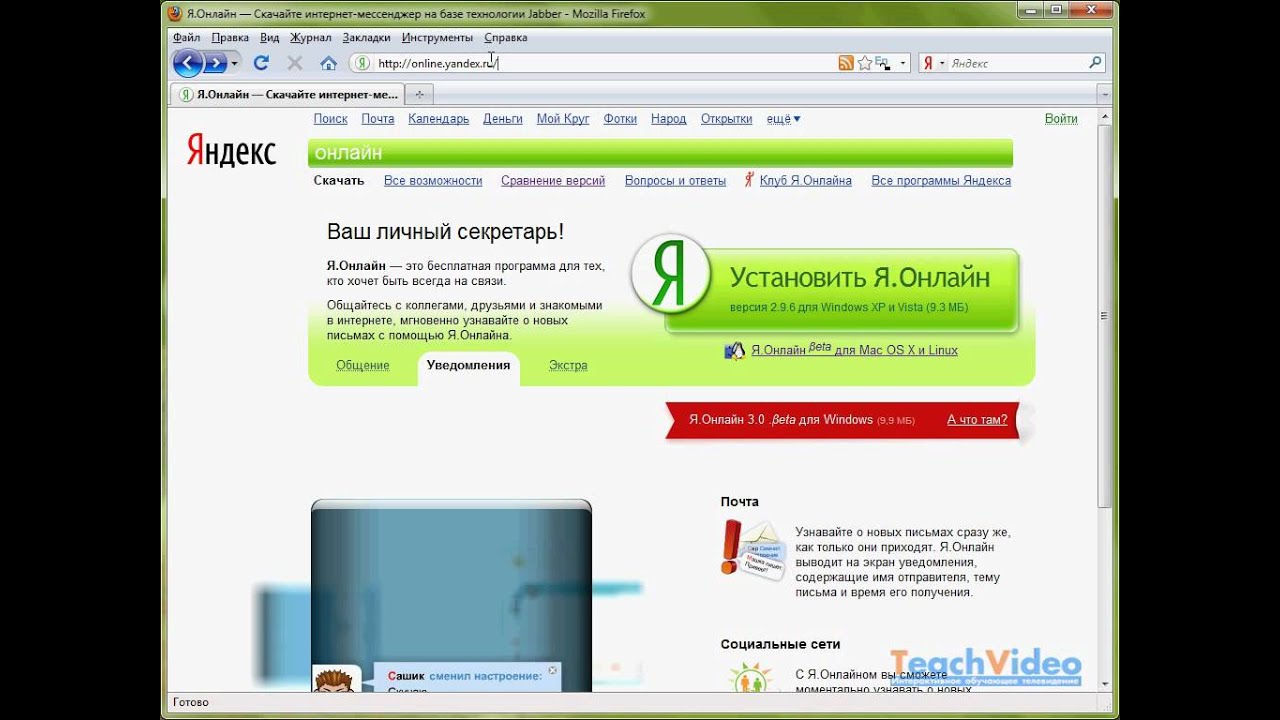Screen dimensions: 1280x720
Task: Open the address bar history dropdown
Action: (x=903, y=63)
